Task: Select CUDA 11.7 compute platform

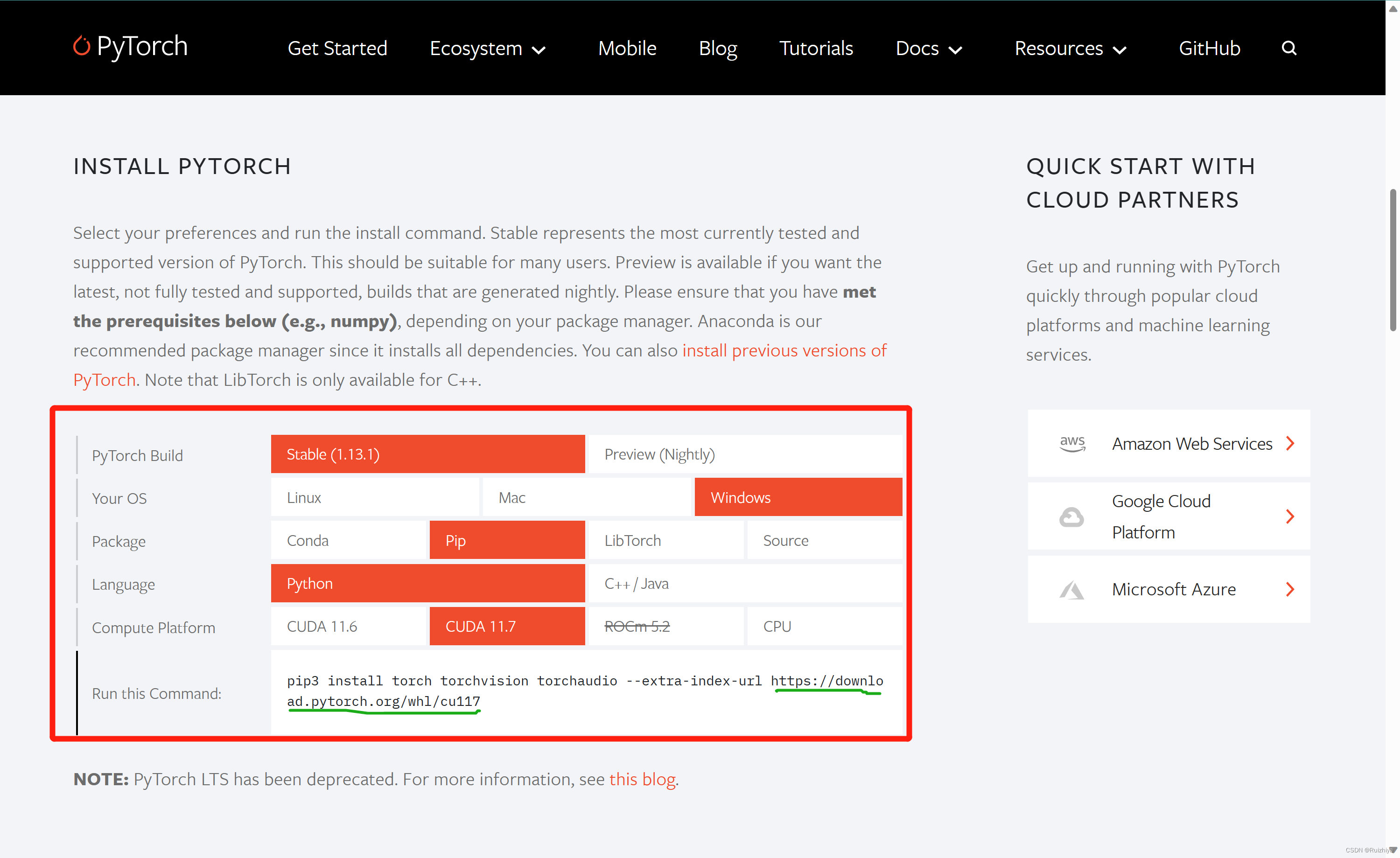Action: (x=507, y=626)
